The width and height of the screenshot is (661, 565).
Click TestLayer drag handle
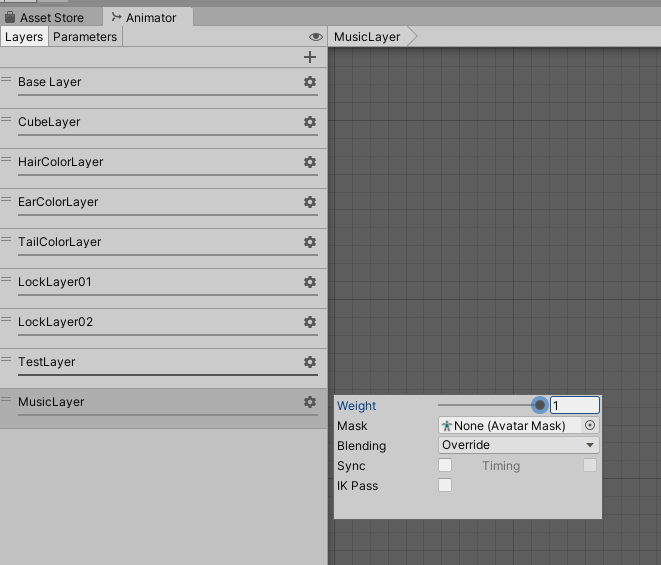(6, 359)
